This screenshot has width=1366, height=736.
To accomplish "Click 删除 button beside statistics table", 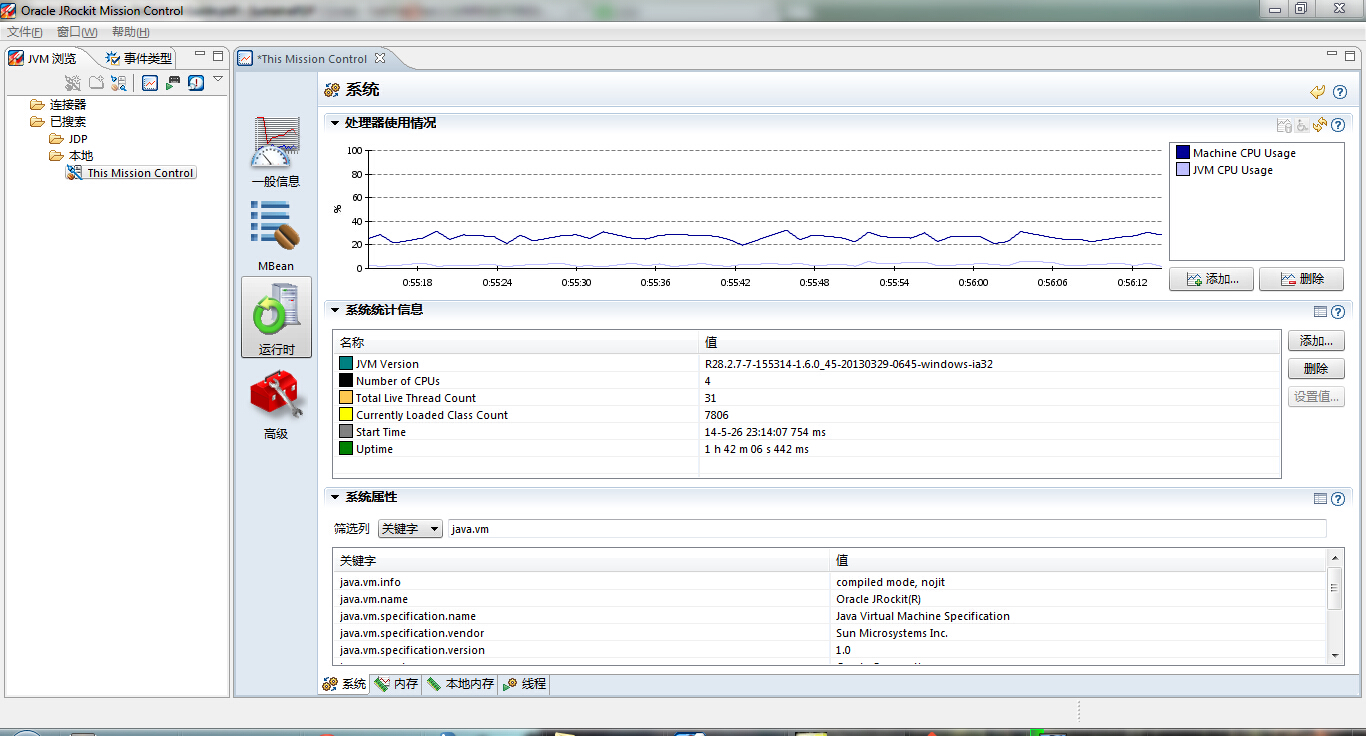I will (1316, 369).
